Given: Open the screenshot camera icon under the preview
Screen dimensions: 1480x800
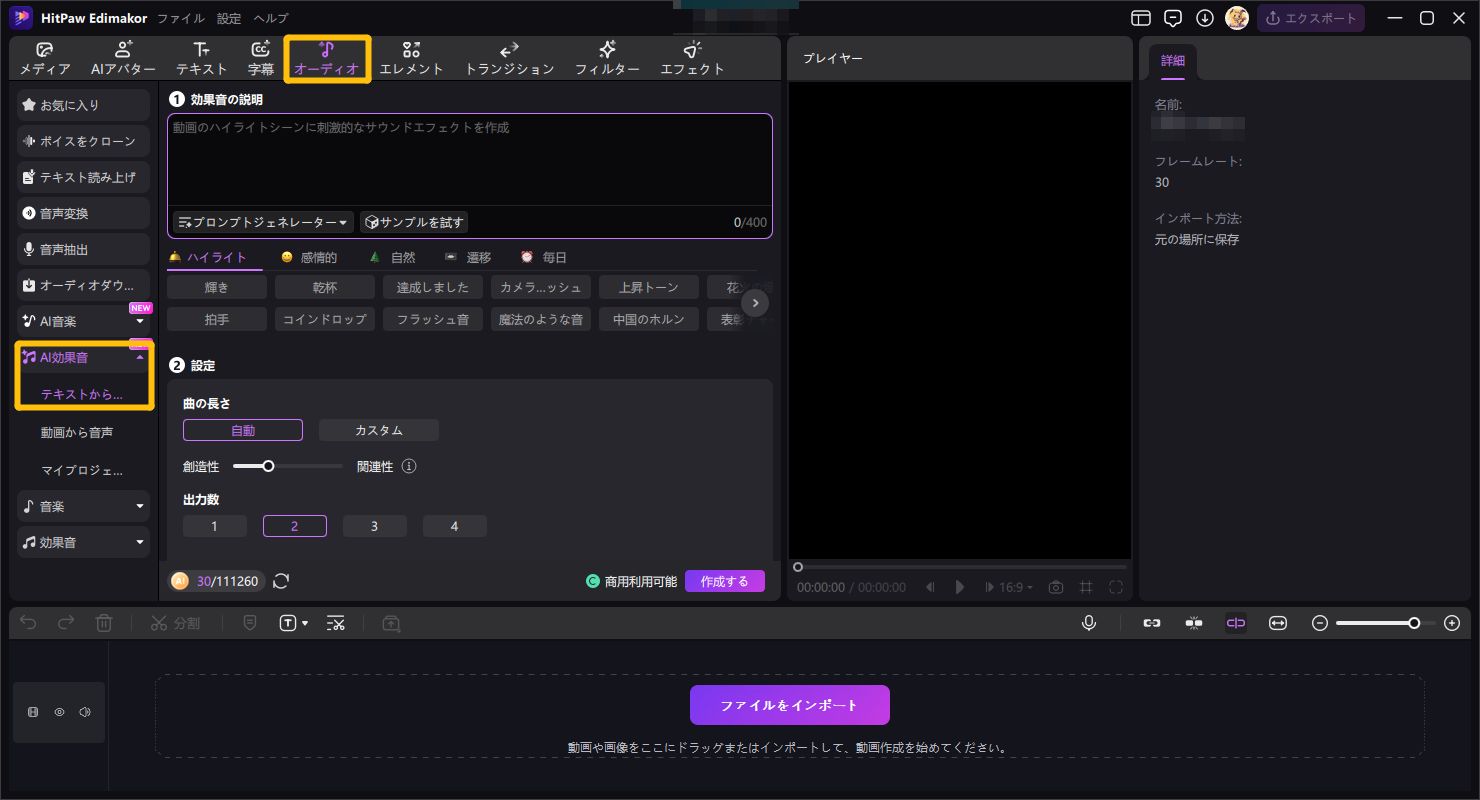Looking at the screenshot, I should pos(1056,587).
